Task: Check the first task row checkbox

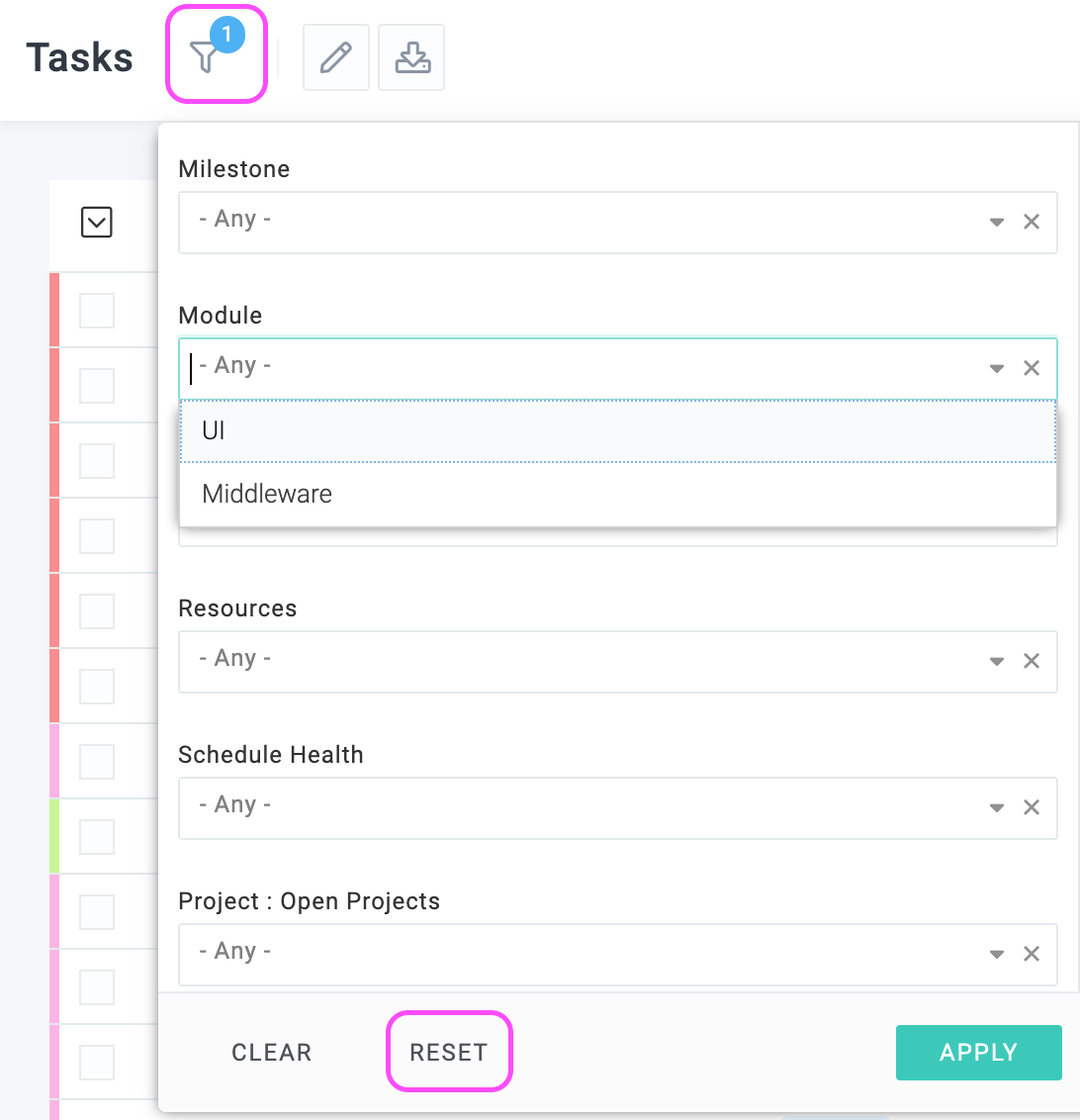Action: 97,311
